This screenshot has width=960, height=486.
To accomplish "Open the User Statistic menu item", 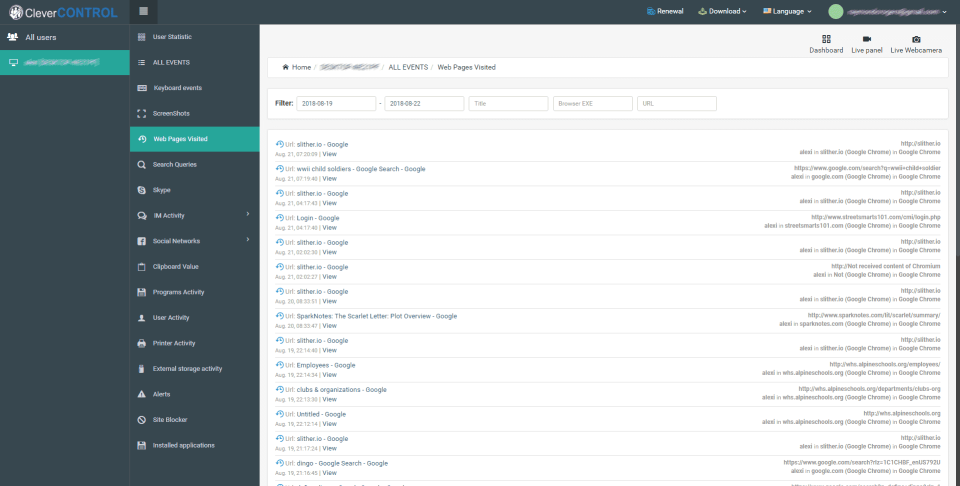I will pyautogui.click(x=195, y=37).
